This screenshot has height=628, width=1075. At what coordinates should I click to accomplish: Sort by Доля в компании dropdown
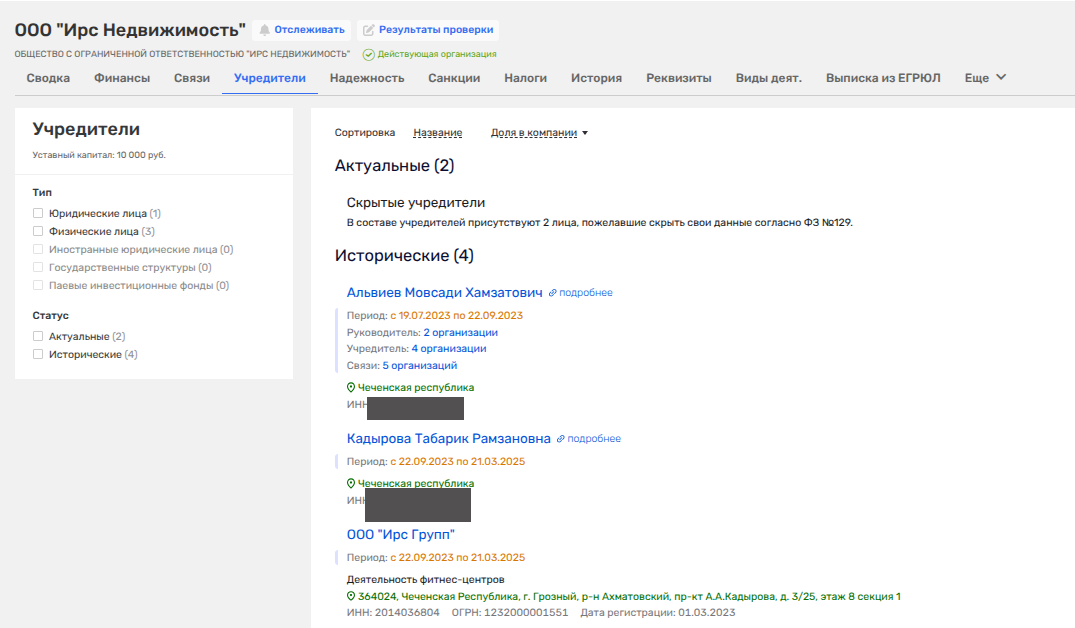tap(539, 133)
